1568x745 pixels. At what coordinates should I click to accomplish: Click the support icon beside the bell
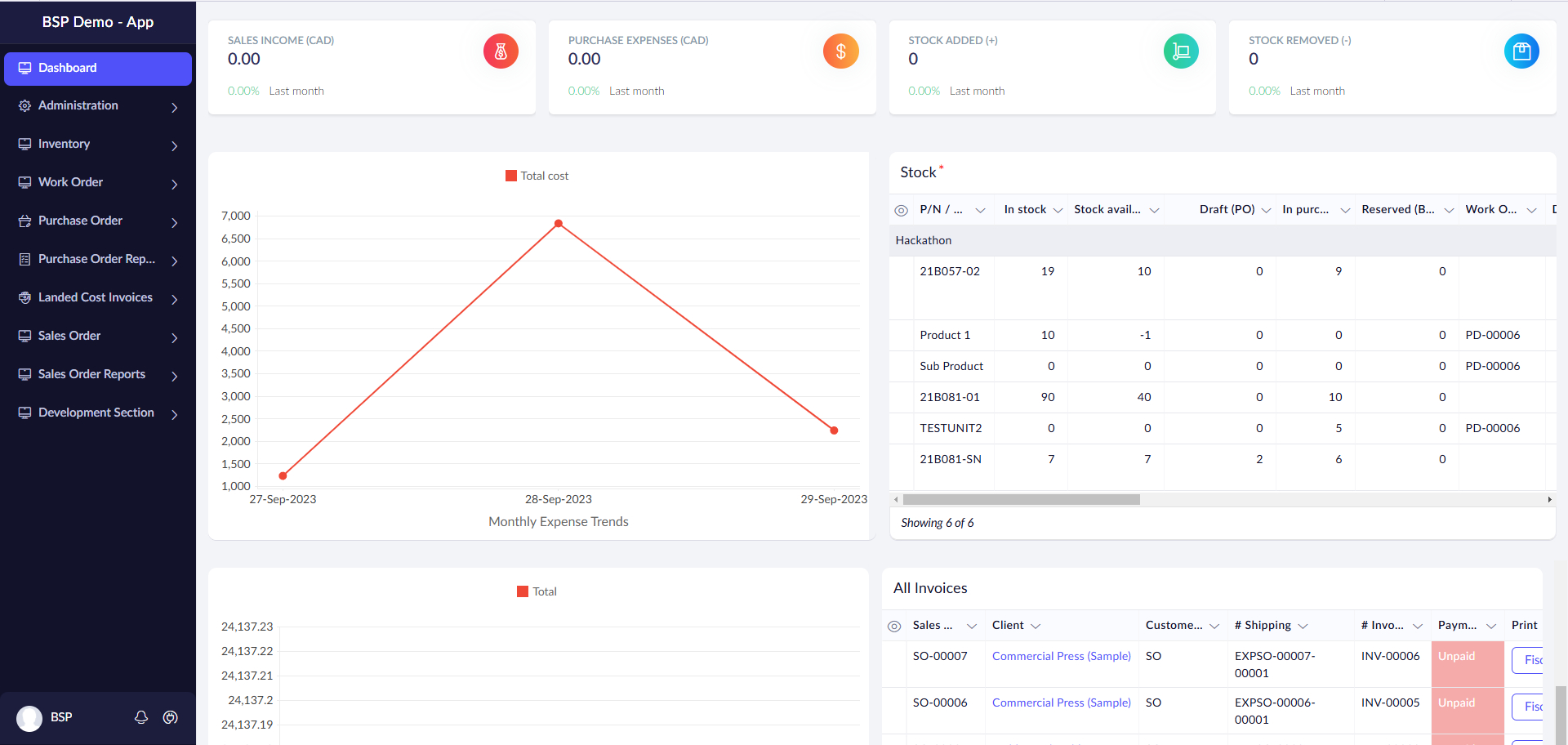171,717
